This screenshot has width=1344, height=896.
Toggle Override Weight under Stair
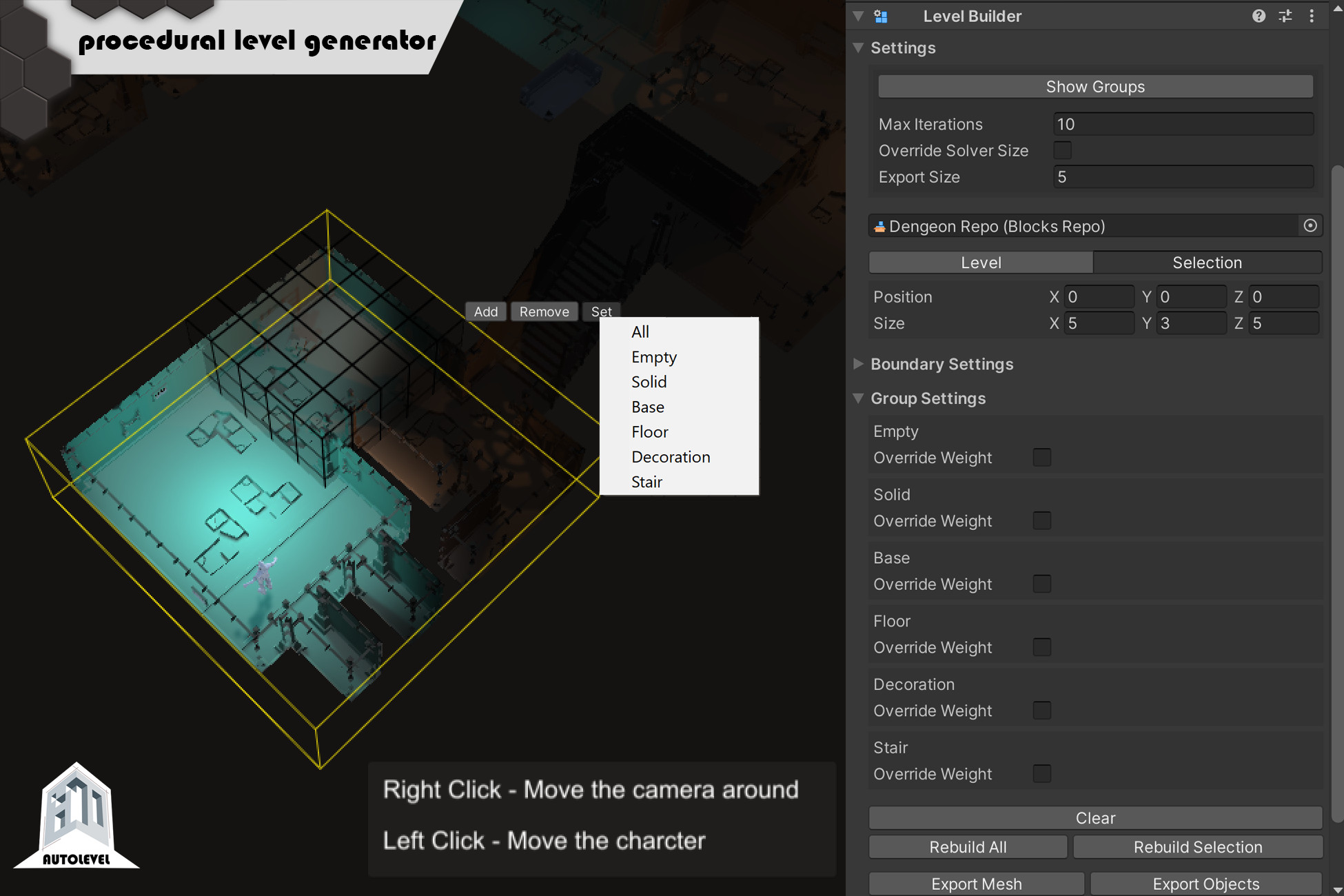(1041, 773)
